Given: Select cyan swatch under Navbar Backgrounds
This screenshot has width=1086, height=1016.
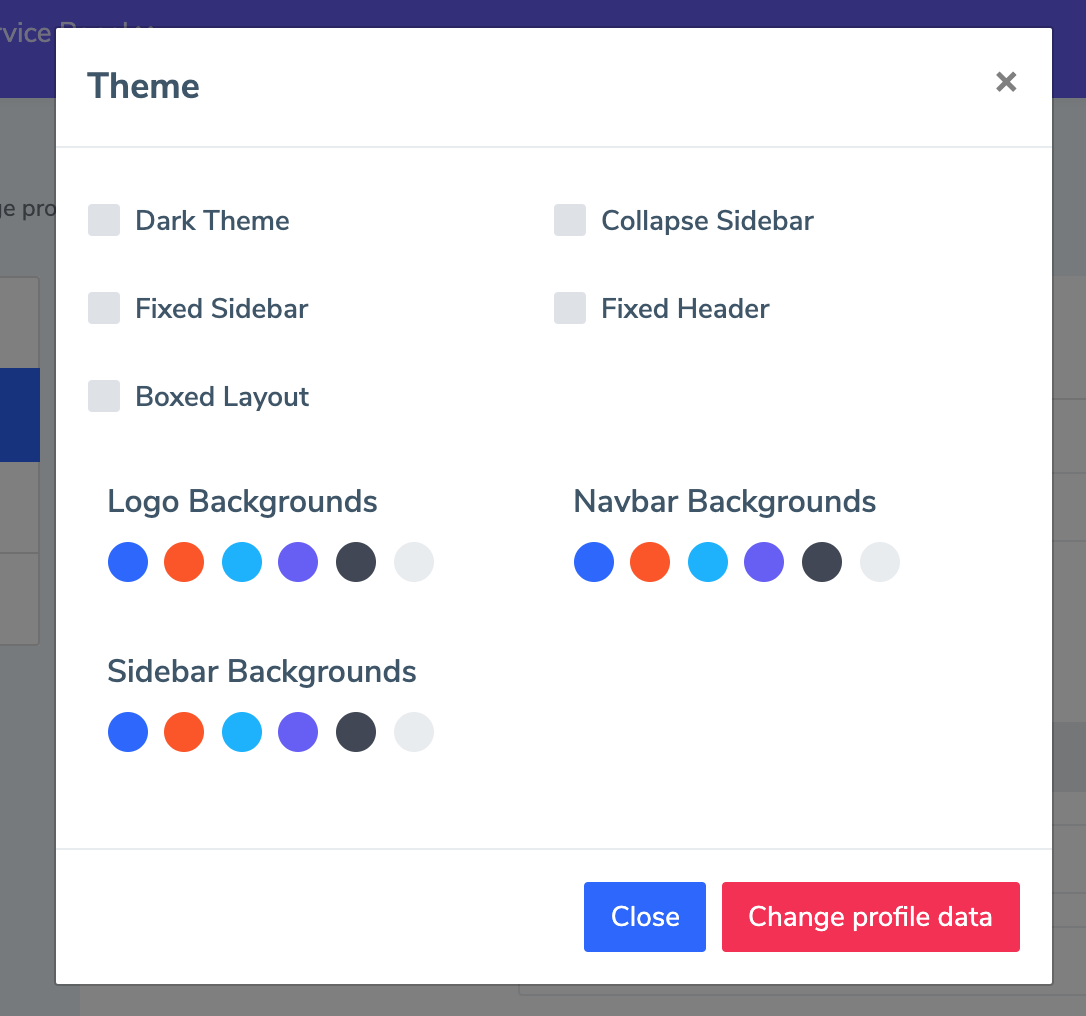Looking at the screenshot, I should pos(708,562).
